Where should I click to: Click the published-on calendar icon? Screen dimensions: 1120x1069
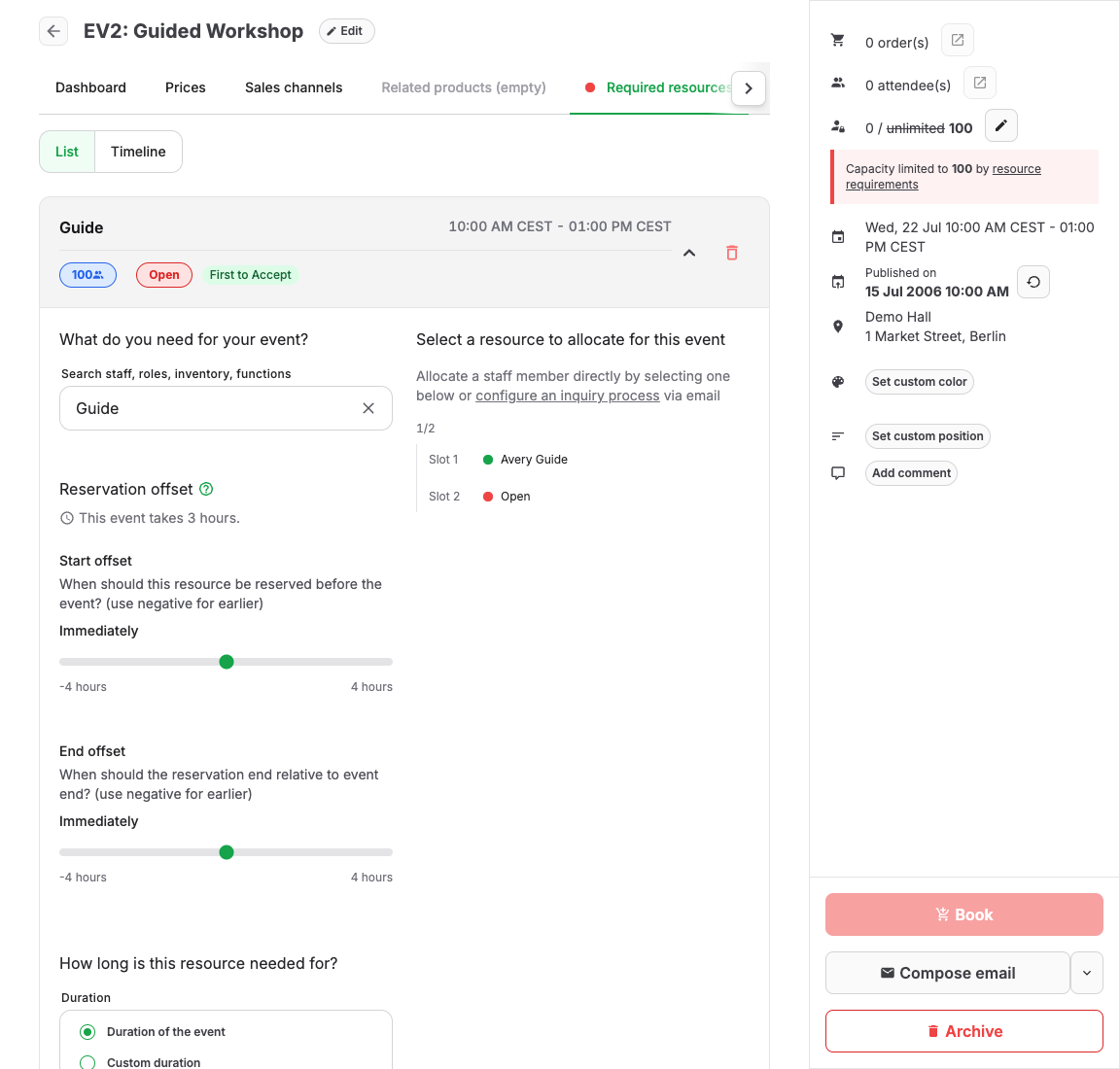838,282
